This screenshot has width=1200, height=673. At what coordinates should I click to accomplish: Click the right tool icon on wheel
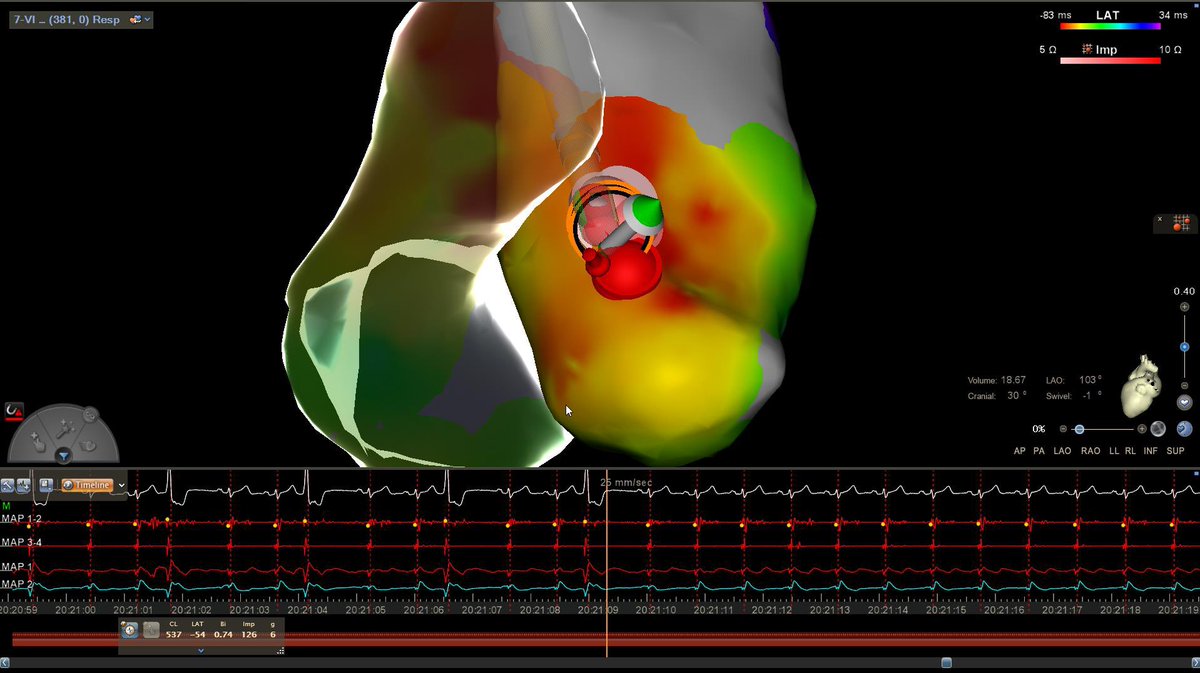point(89,444)
